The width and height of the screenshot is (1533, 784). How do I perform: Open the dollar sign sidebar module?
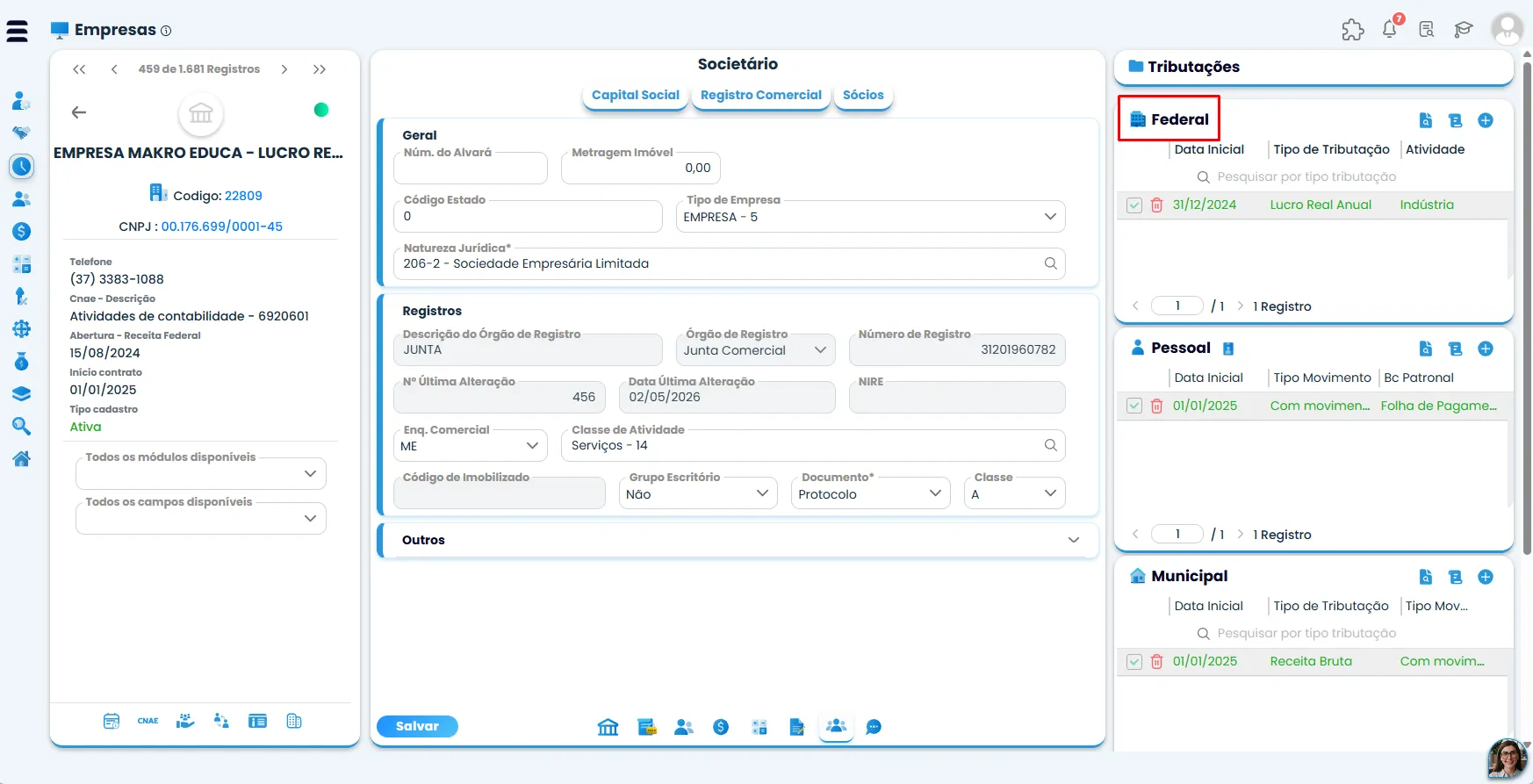click(x=22, y=232)
